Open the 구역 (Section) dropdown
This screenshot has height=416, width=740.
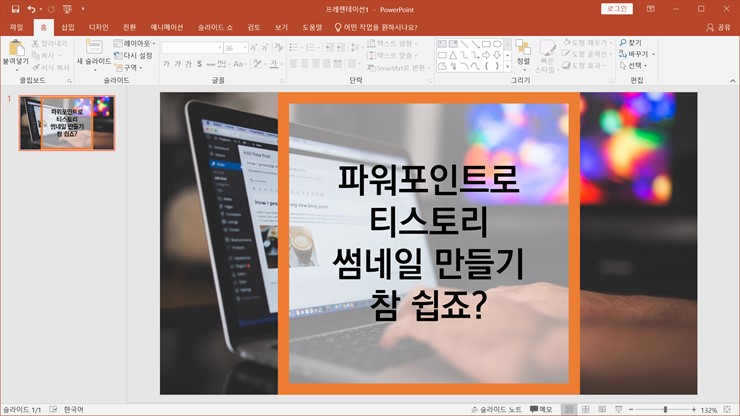(128, 68)
